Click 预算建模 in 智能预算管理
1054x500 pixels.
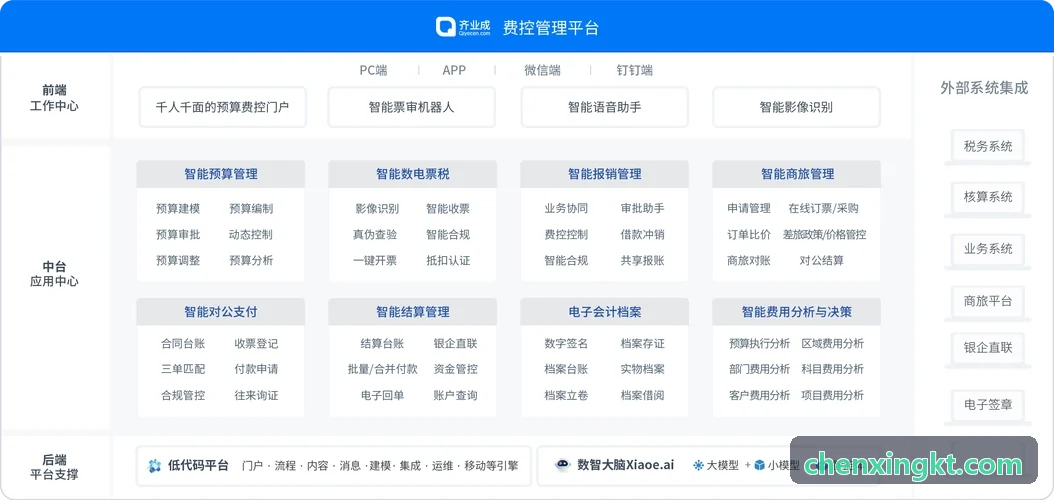pyautogui.click(x=178, y=208)
